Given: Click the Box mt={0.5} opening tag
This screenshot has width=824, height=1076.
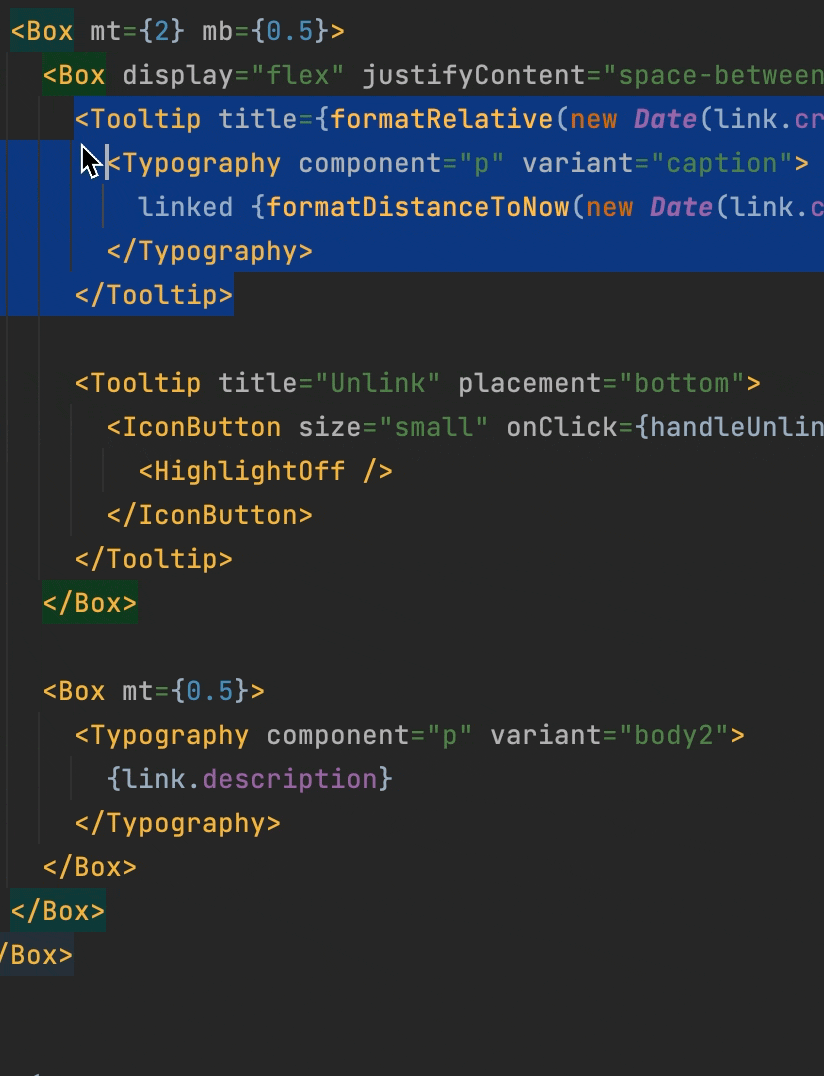Looking at the screenshot, I should [154, 690].
